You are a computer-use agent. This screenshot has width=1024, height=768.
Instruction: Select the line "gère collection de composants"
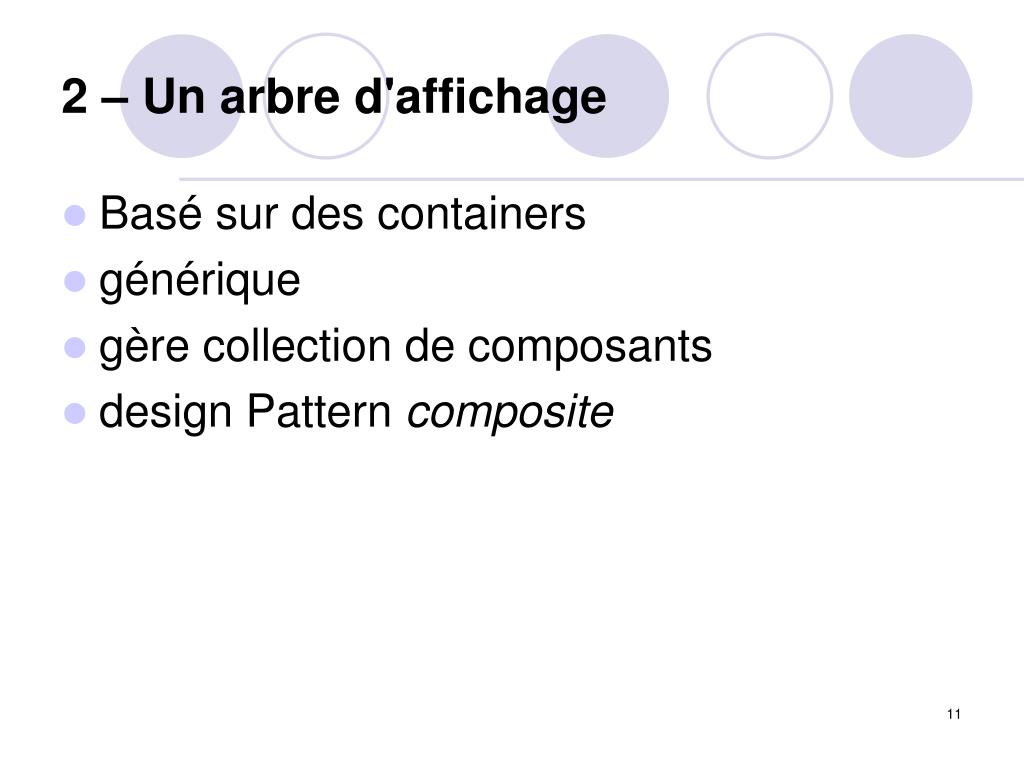pos(406,347)
